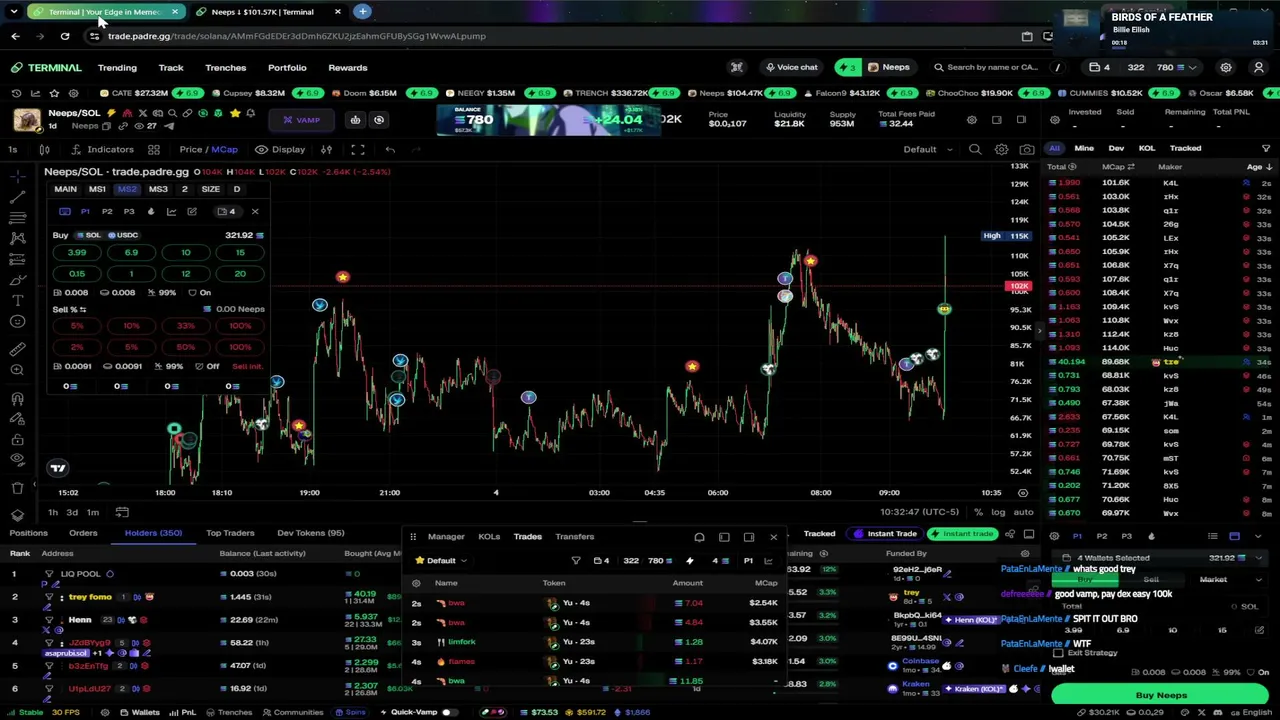This screenshot has width=1280, height=720.
Task: Close the floating buy/sell panel
Action: (255, 212)
